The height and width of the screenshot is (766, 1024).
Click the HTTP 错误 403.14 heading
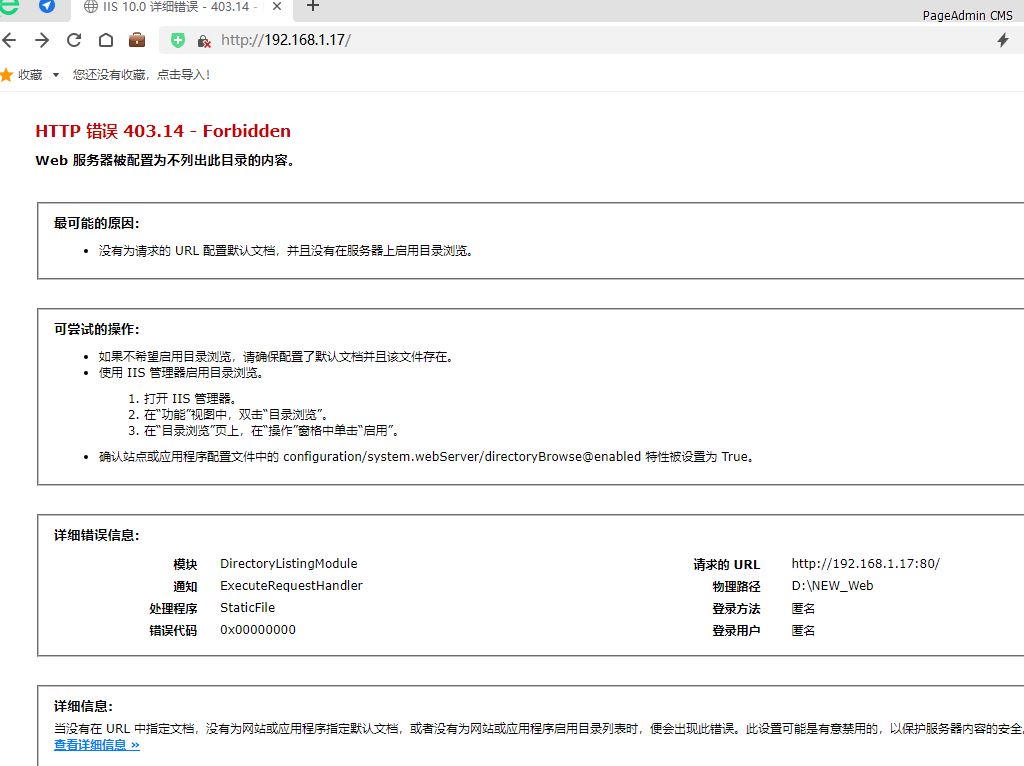[163, 131]
